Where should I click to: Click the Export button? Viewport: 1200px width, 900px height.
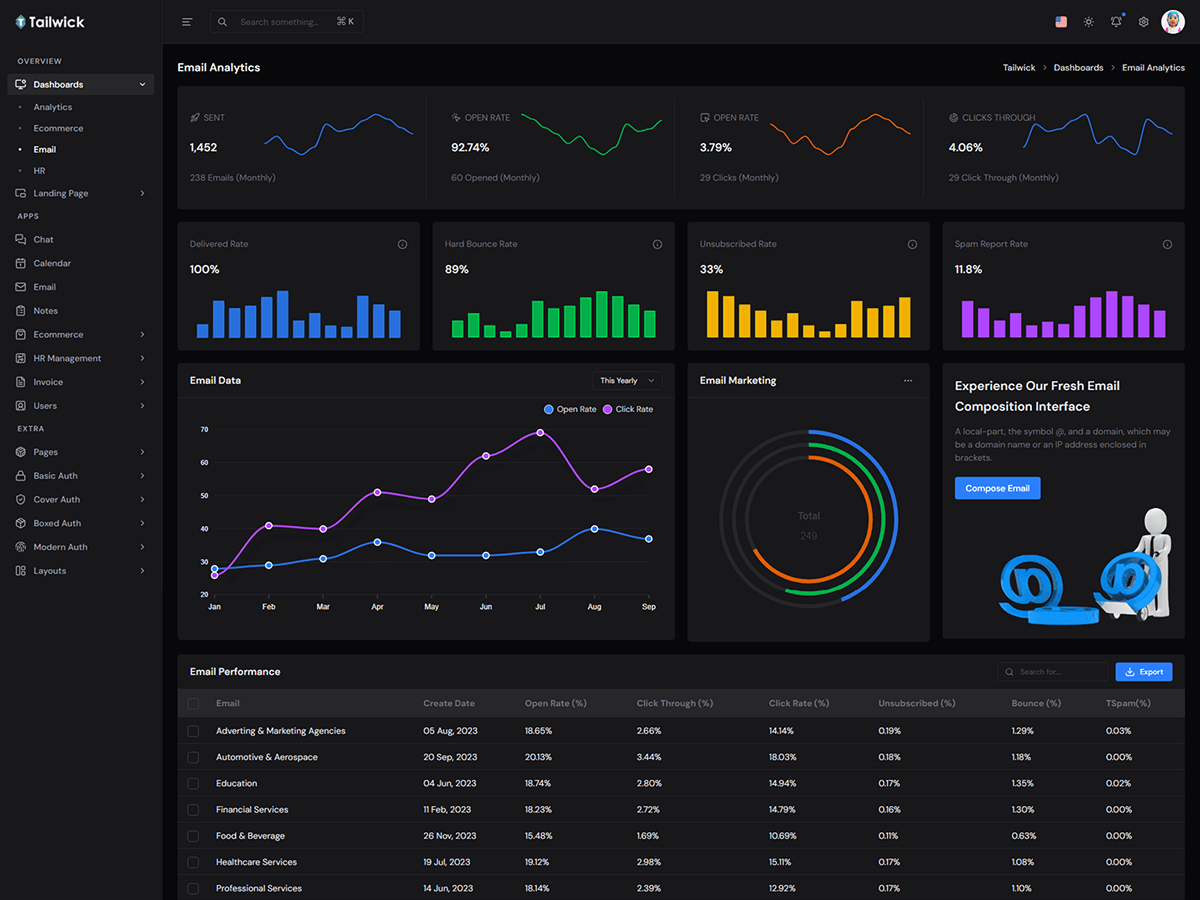coord(1143,672)
